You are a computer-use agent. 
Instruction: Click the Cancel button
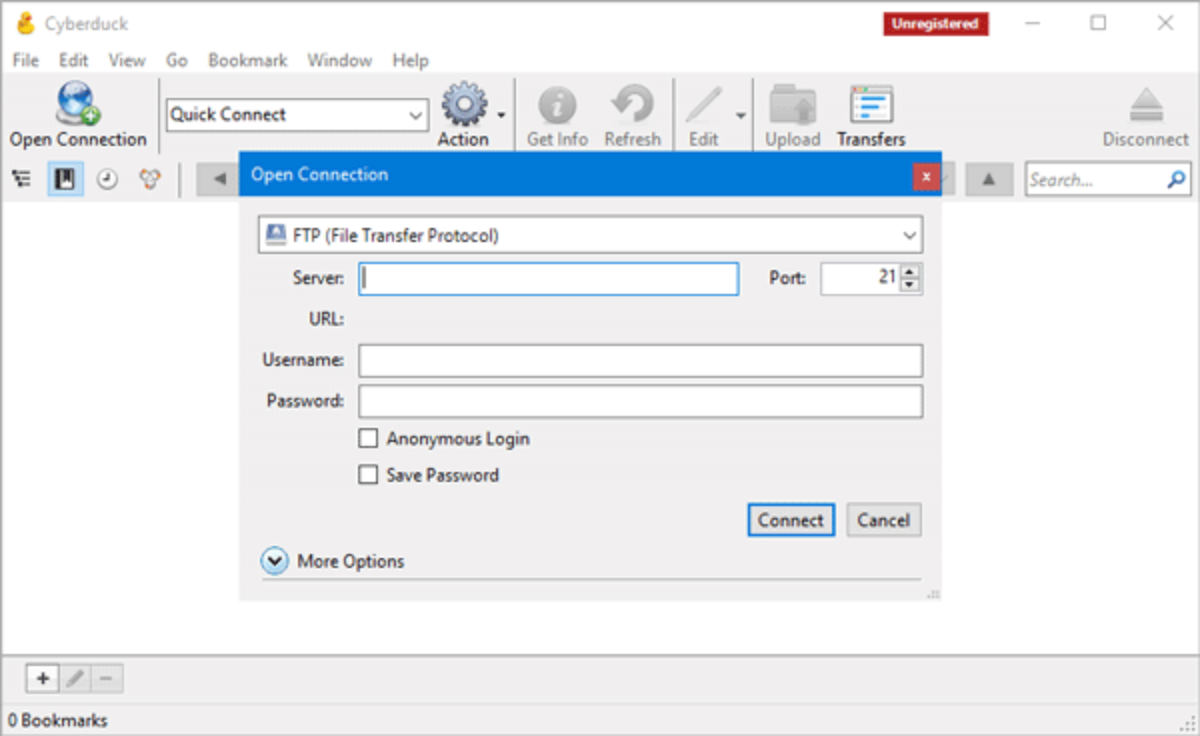(x=884, y=520)
